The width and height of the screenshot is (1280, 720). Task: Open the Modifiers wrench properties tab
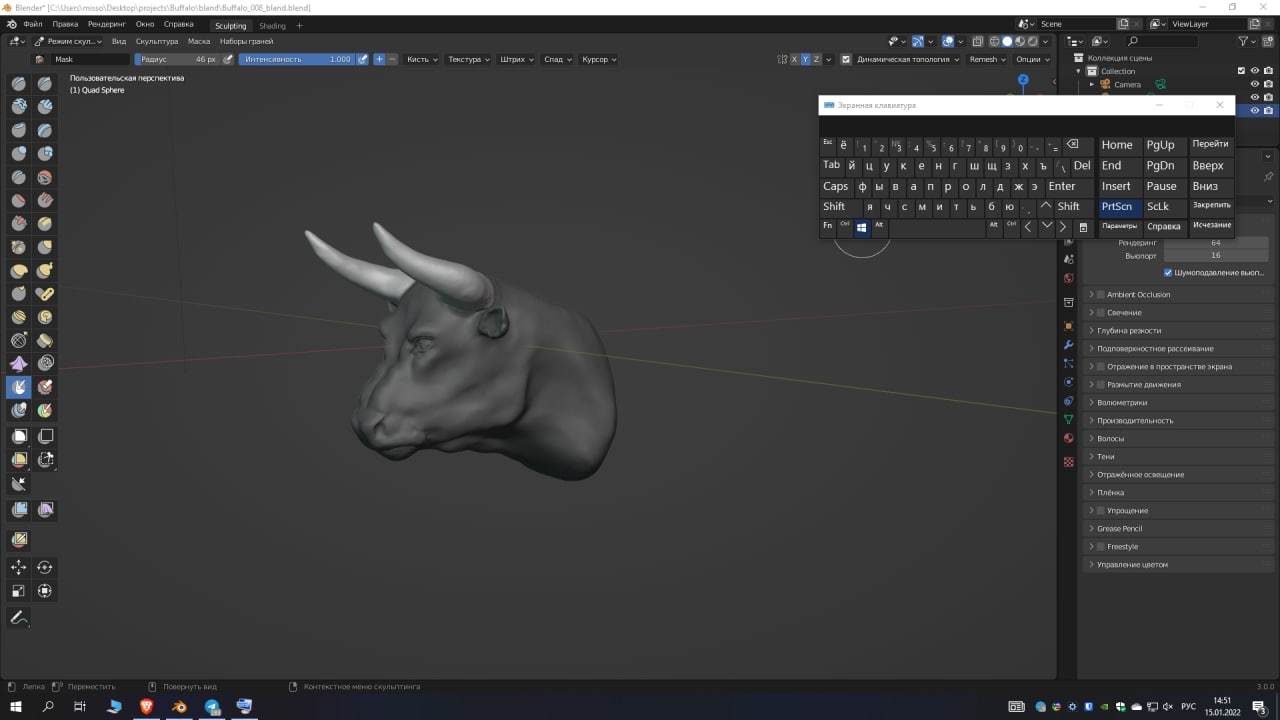1068,344
